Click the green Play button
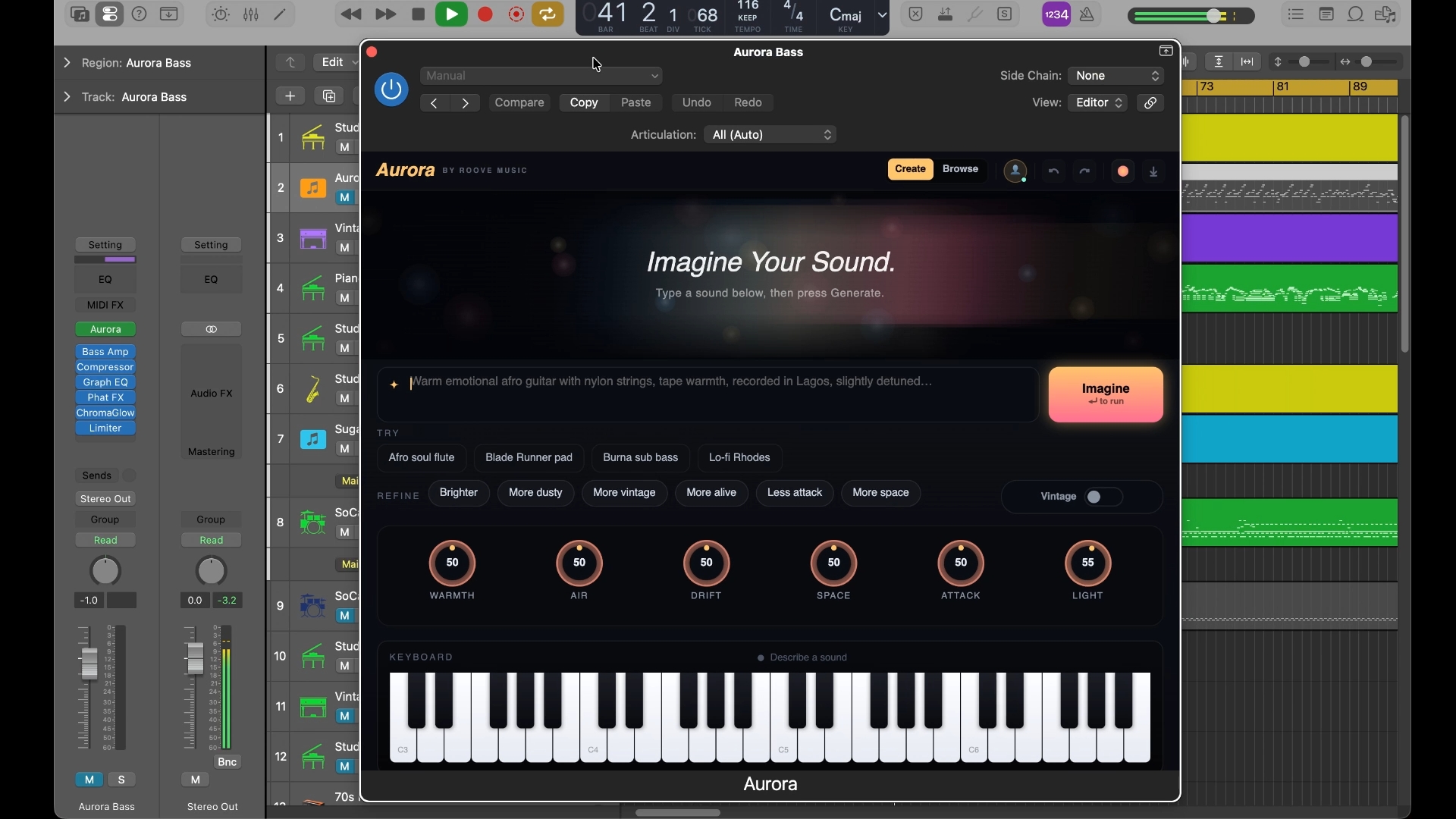The image size is (1456, 819). click(452, 14)
